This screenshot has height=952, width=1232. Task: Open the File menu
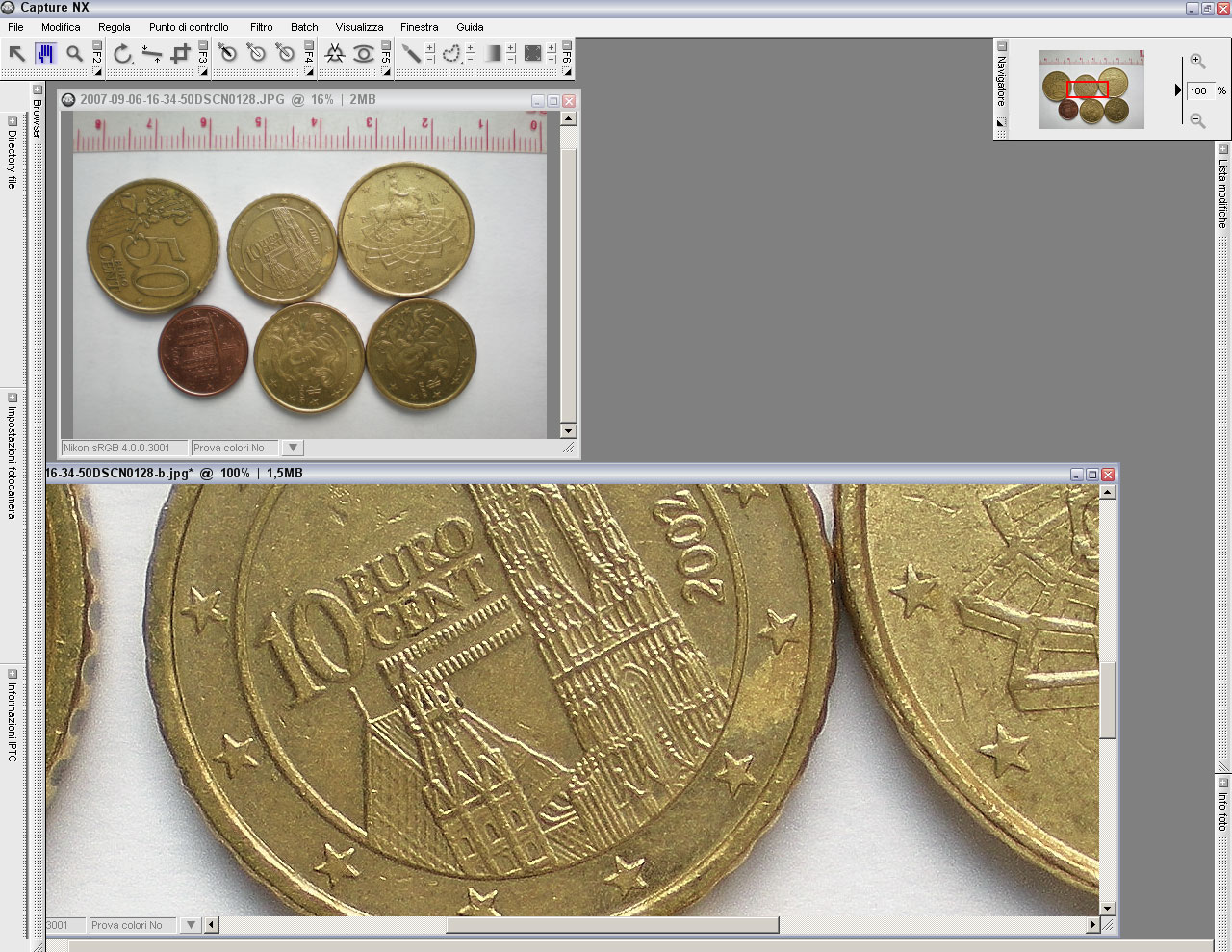click(15, 27)
